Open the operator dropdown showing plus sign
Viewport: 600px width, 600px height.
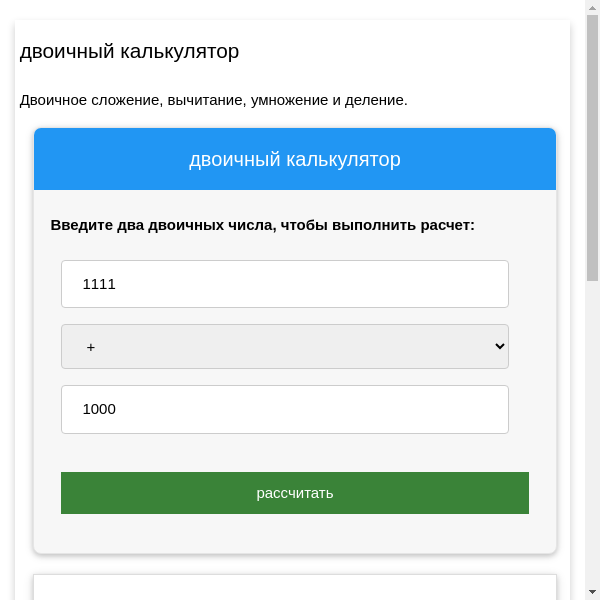click(284, 346)
